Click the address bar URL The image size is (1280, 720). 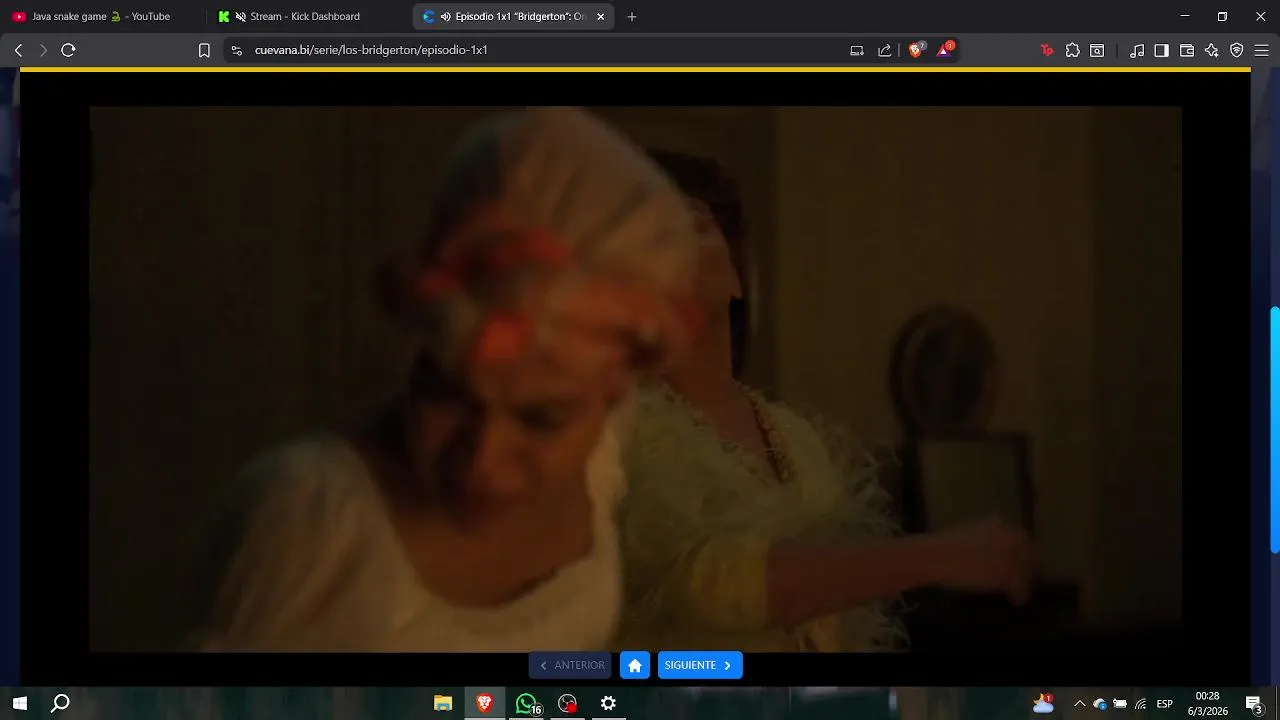[x=371, y=50]
